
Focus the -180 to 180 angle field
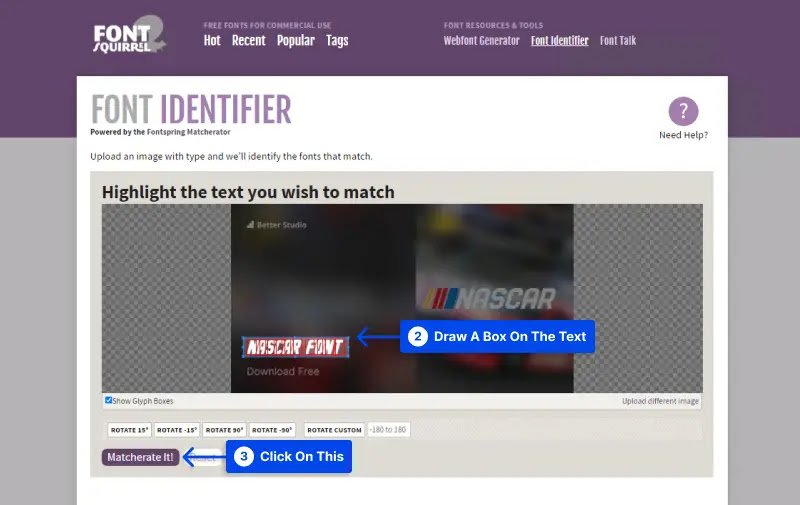pyautogui.click(x=388, y=430)
